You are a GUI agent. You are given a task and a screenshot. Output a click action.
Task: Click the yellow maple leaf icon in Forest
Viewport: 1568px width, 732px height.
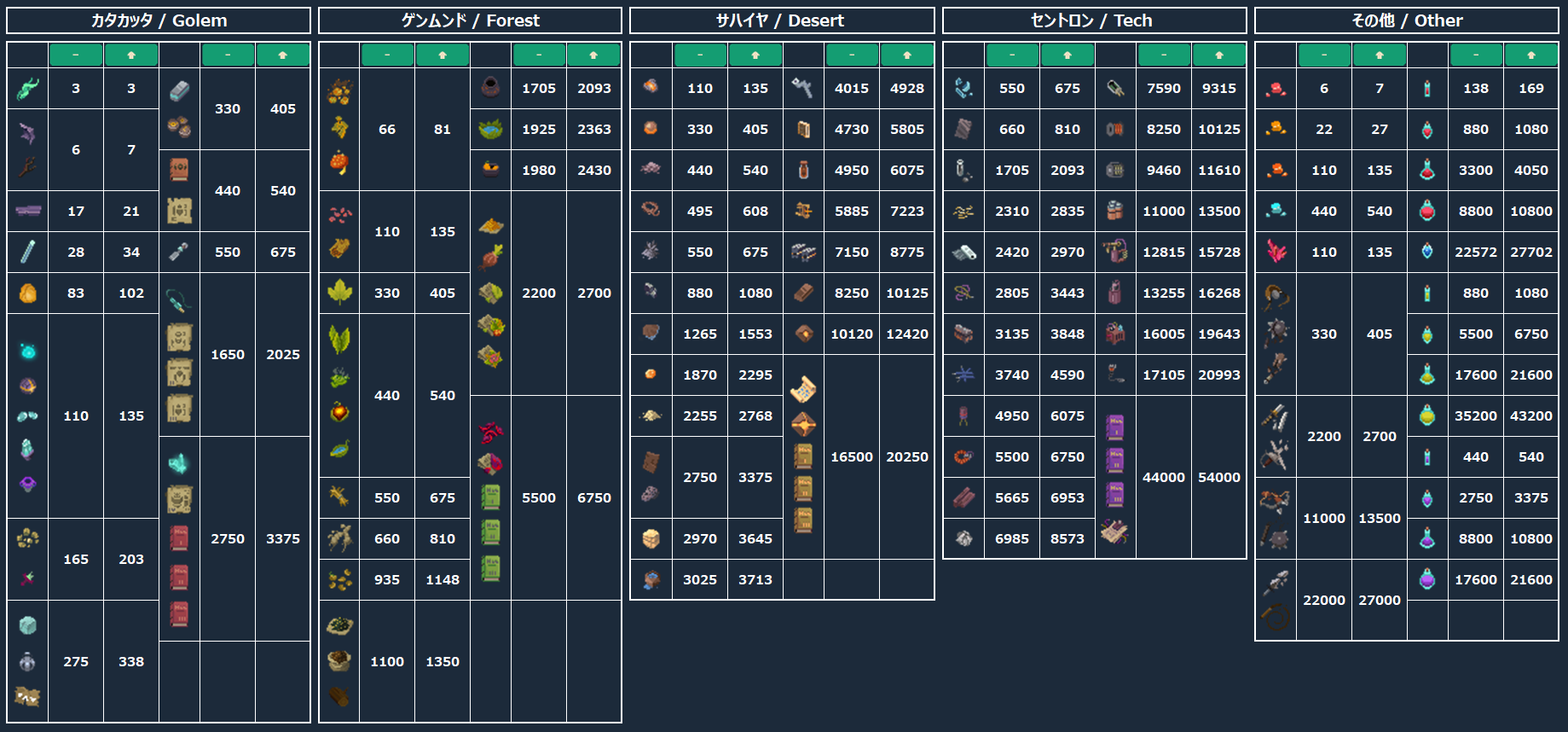coord(339,293)
